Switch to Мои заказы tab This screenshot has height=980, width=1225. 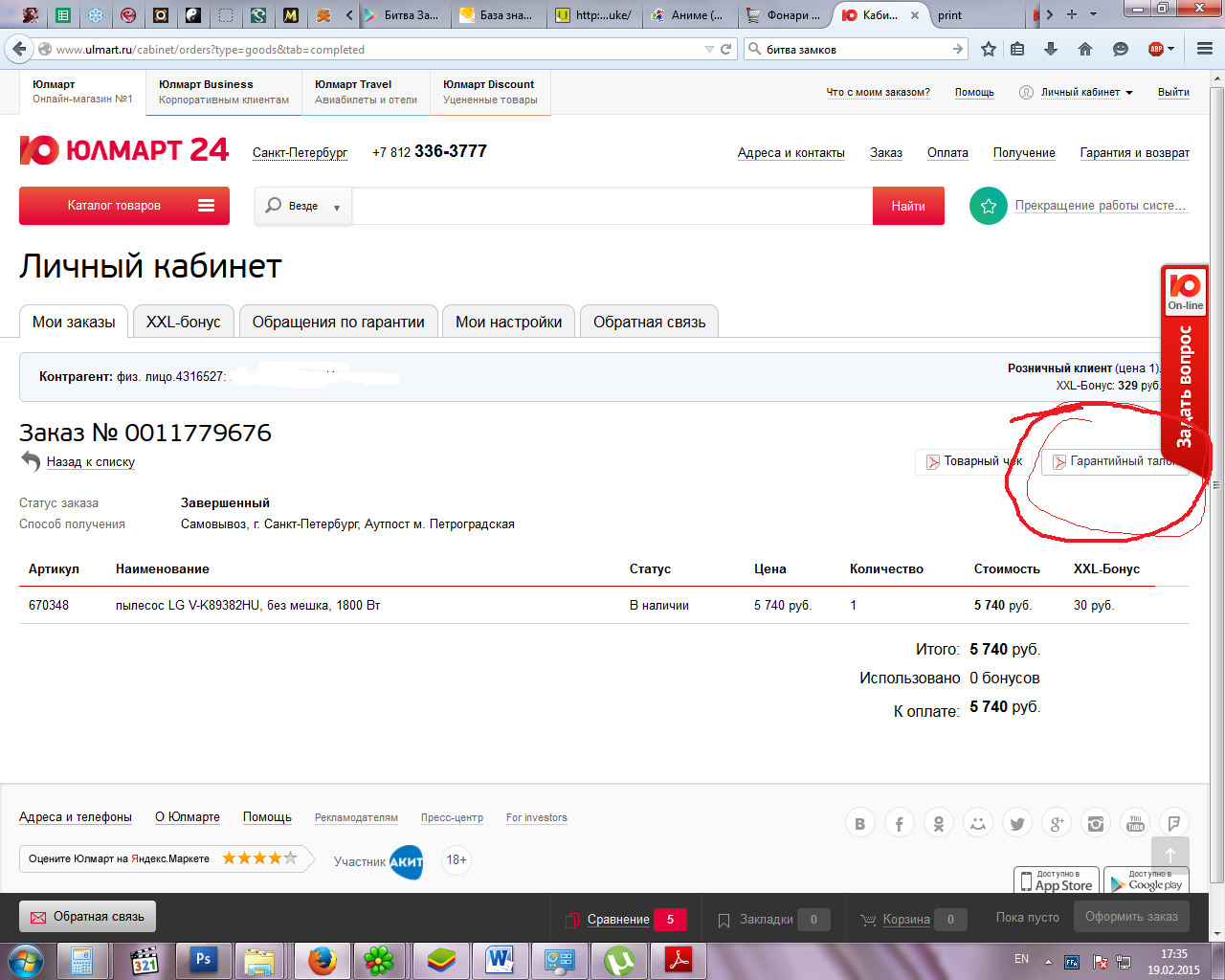[x=74, y=322]
